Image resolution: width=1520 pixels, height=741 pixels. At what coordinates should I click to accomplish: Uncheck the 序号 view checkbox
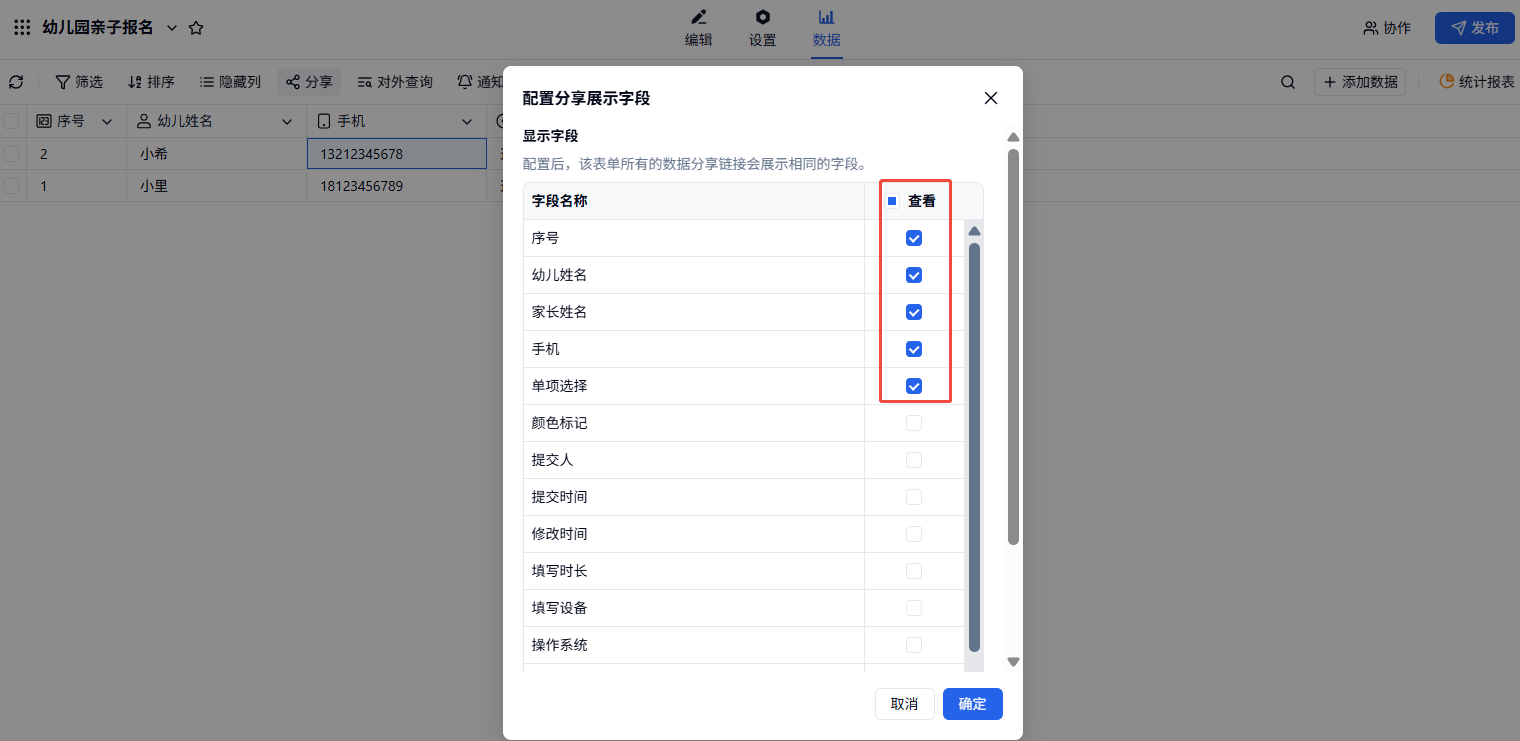[x=913, y=238]
